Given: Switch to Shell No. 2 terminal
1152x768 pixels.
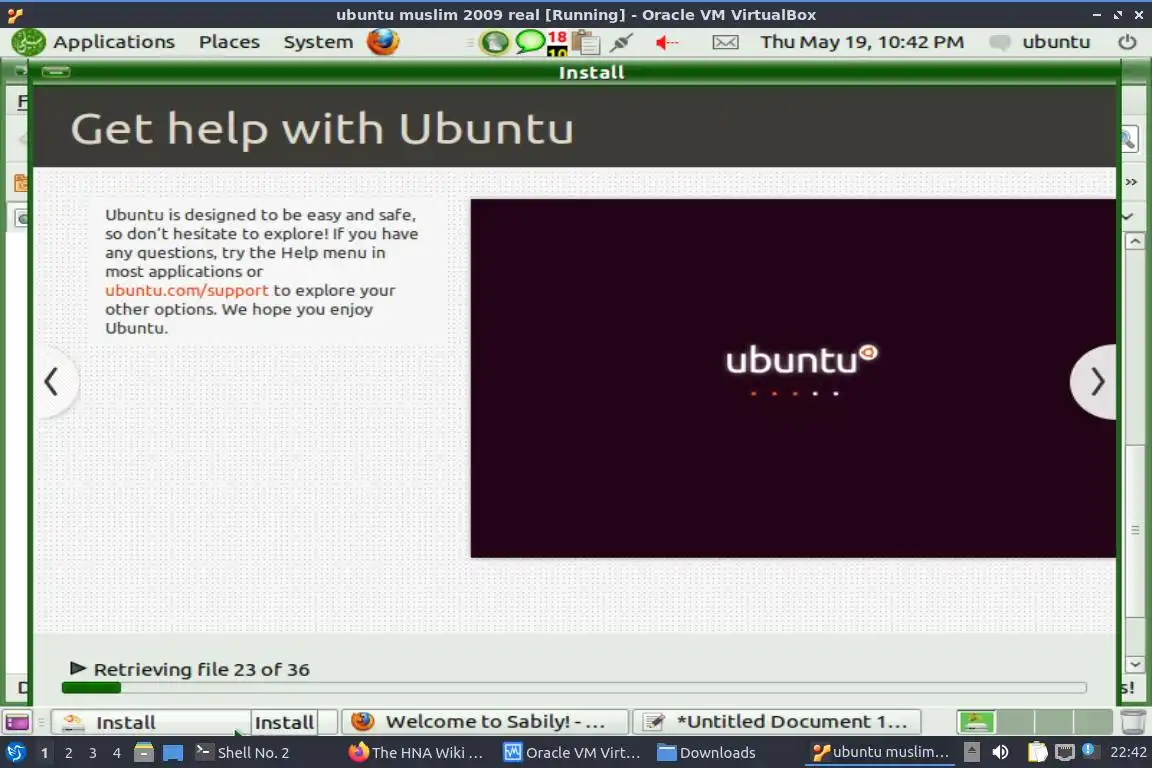Looking at the screenshot, I should [x=242, y=753].
